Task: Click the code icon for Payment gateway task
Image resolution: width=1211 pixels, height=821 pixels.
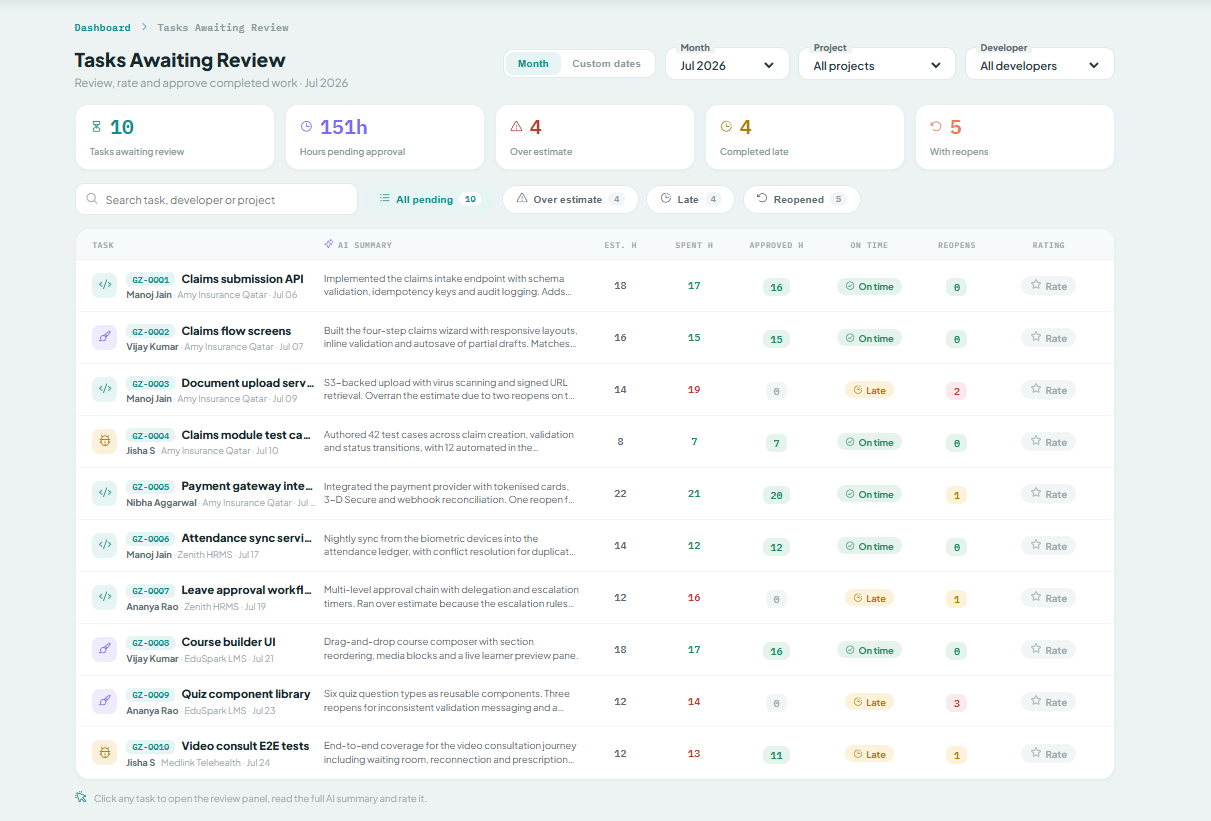Action: (x=104, y=494)
